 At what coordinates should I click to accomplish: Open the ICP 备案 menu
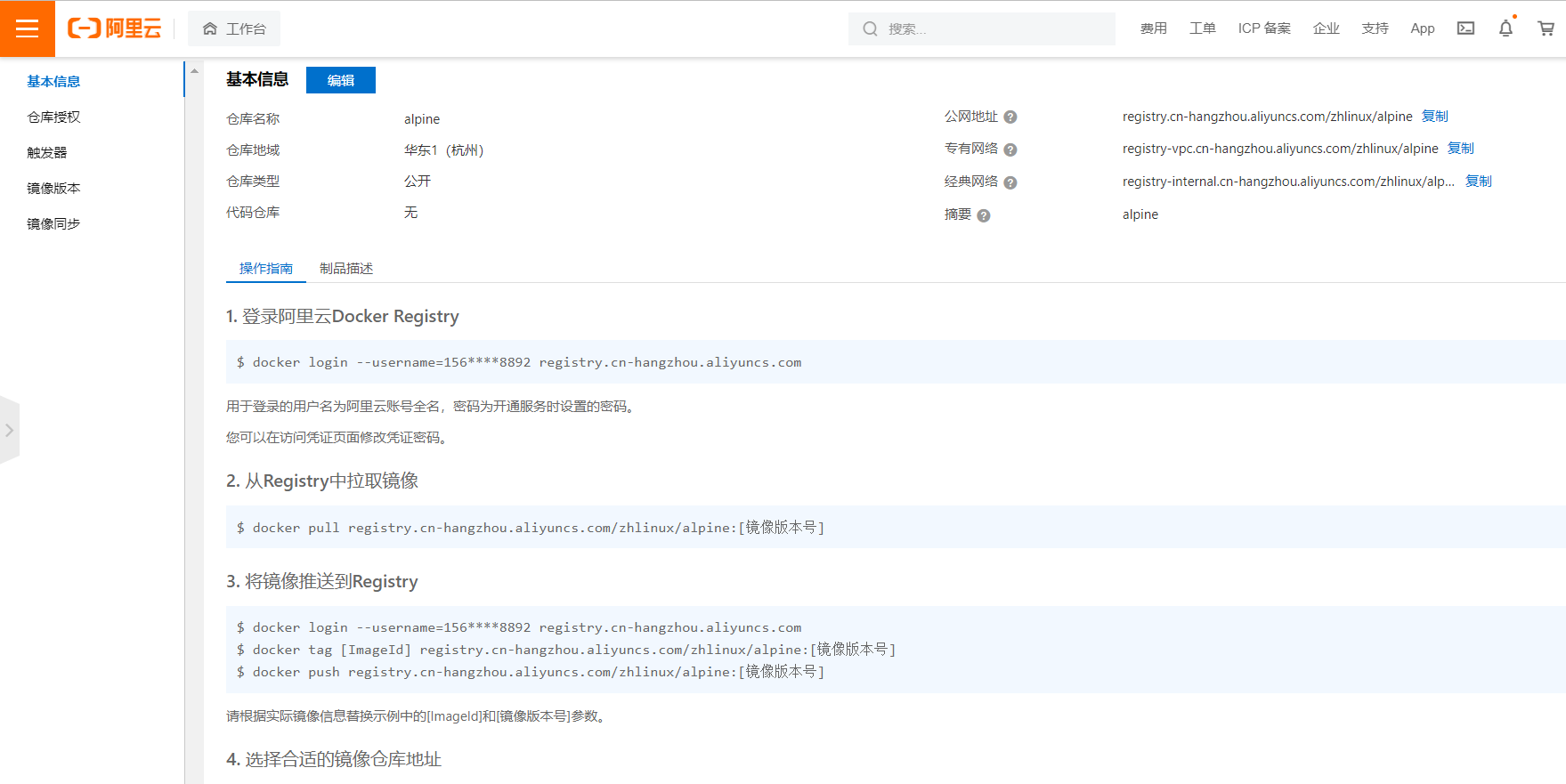point(1264,28)
